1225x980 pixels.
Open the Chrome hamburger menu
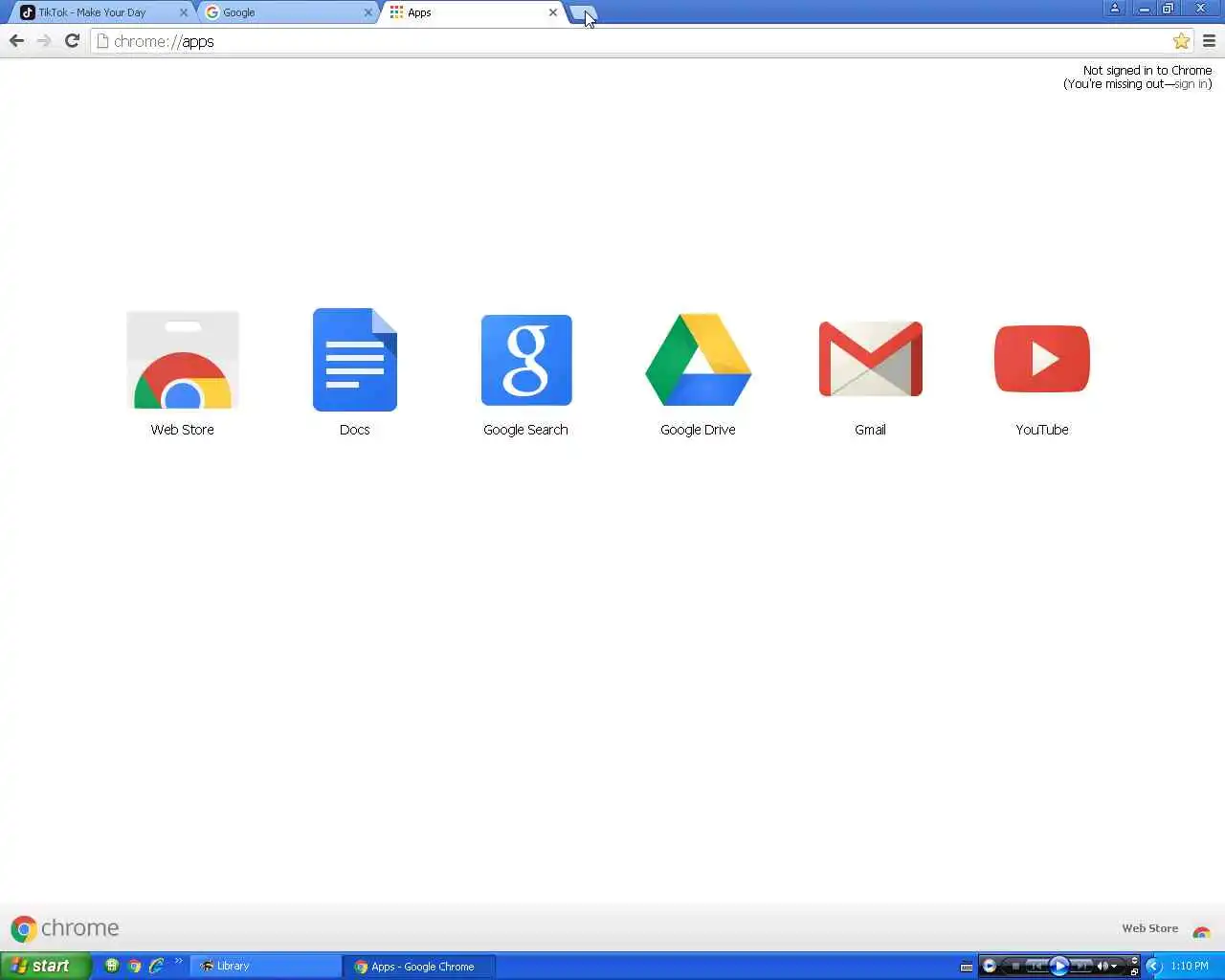point(1209,41)
